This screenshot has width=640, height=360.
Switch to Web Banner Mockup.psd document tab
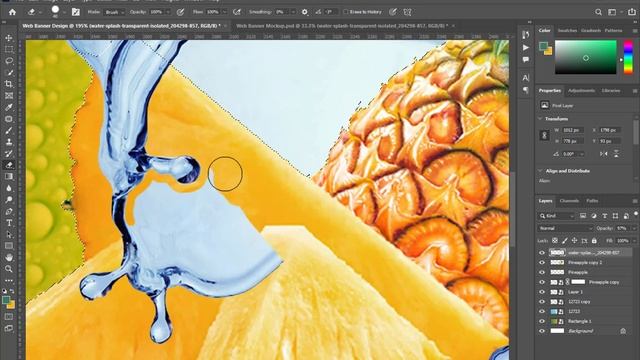[342, 26]
